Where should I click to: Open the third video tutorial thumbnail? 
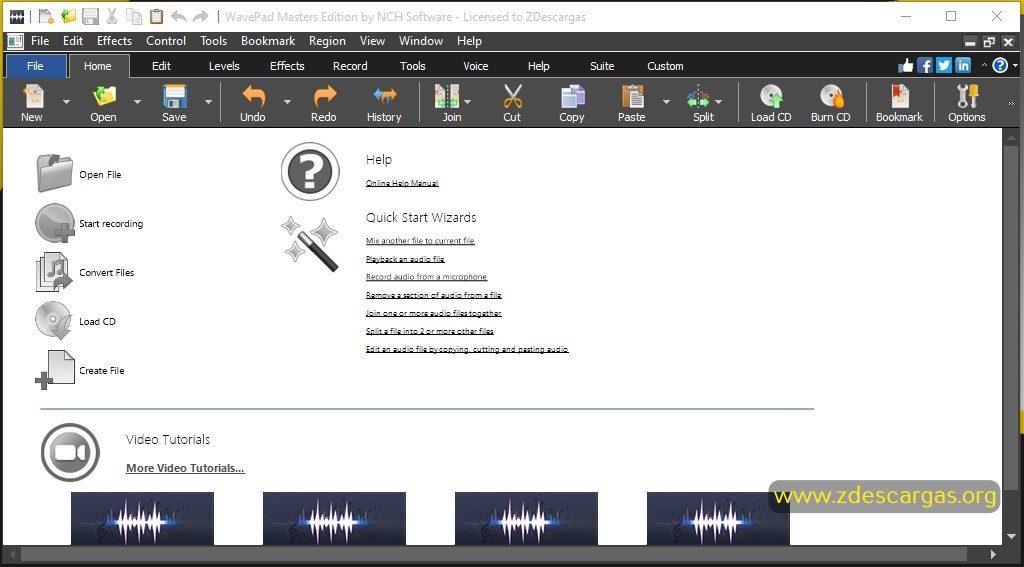pyautogui.click(x=526, y=519)
